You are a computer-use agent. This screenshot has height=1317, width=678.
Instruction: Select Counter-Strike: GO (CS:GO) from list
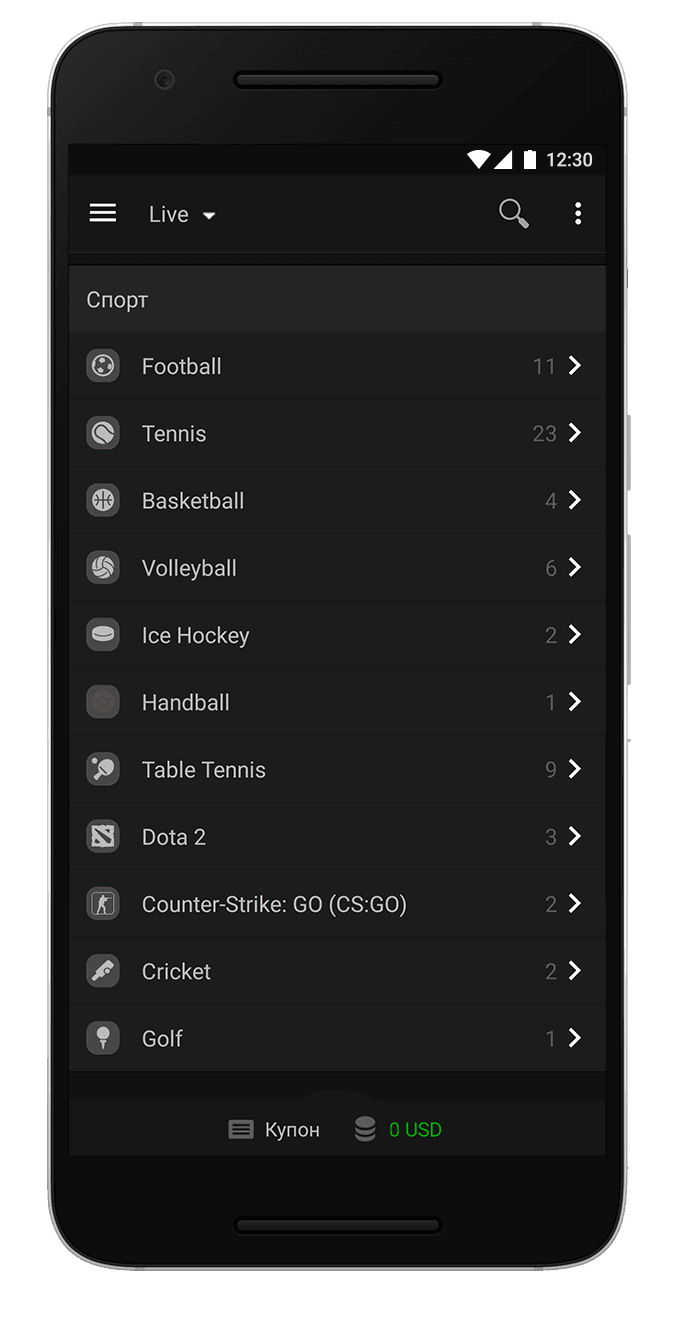coord(274,904)
